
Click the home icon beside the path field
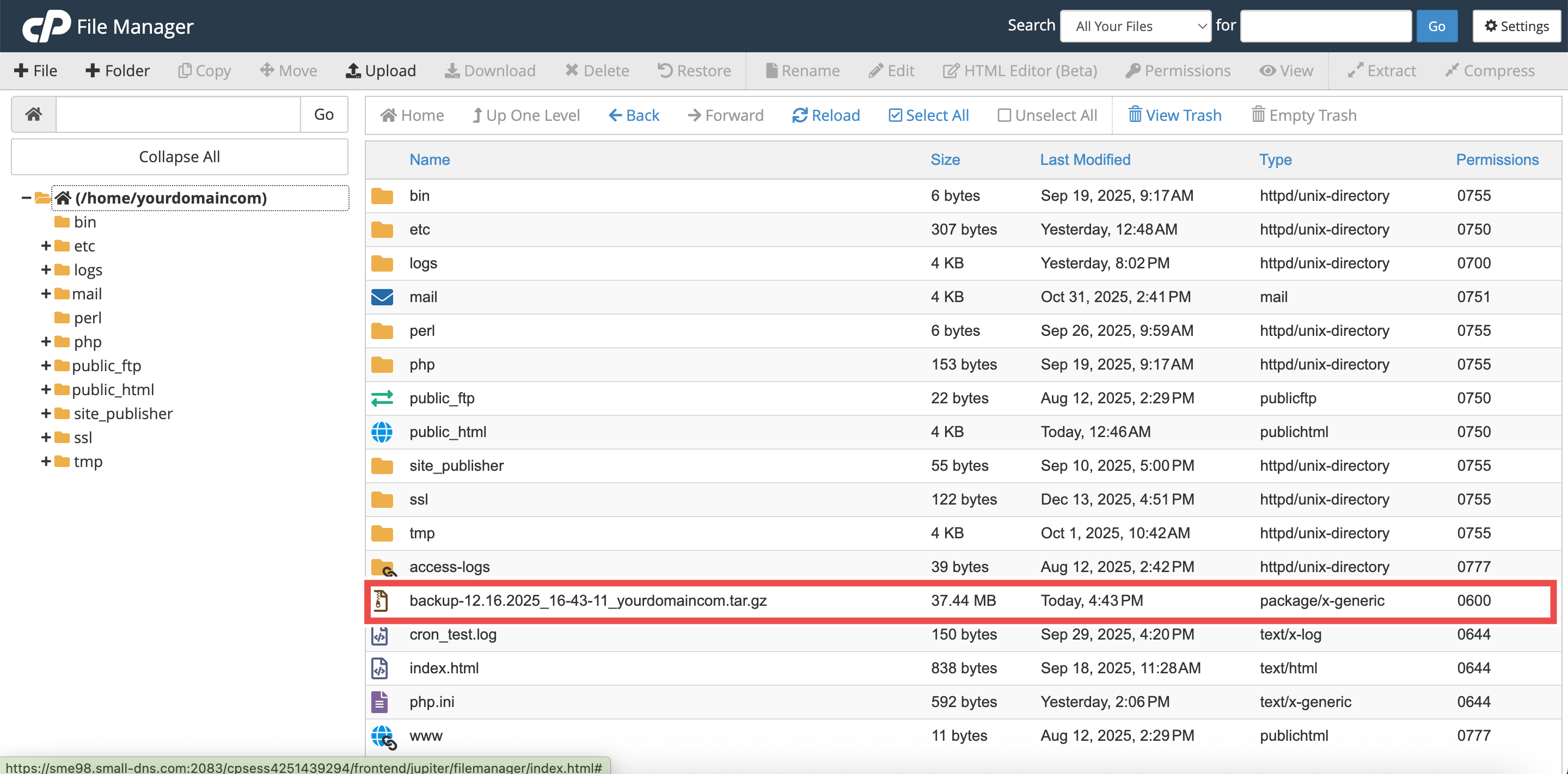34,114
